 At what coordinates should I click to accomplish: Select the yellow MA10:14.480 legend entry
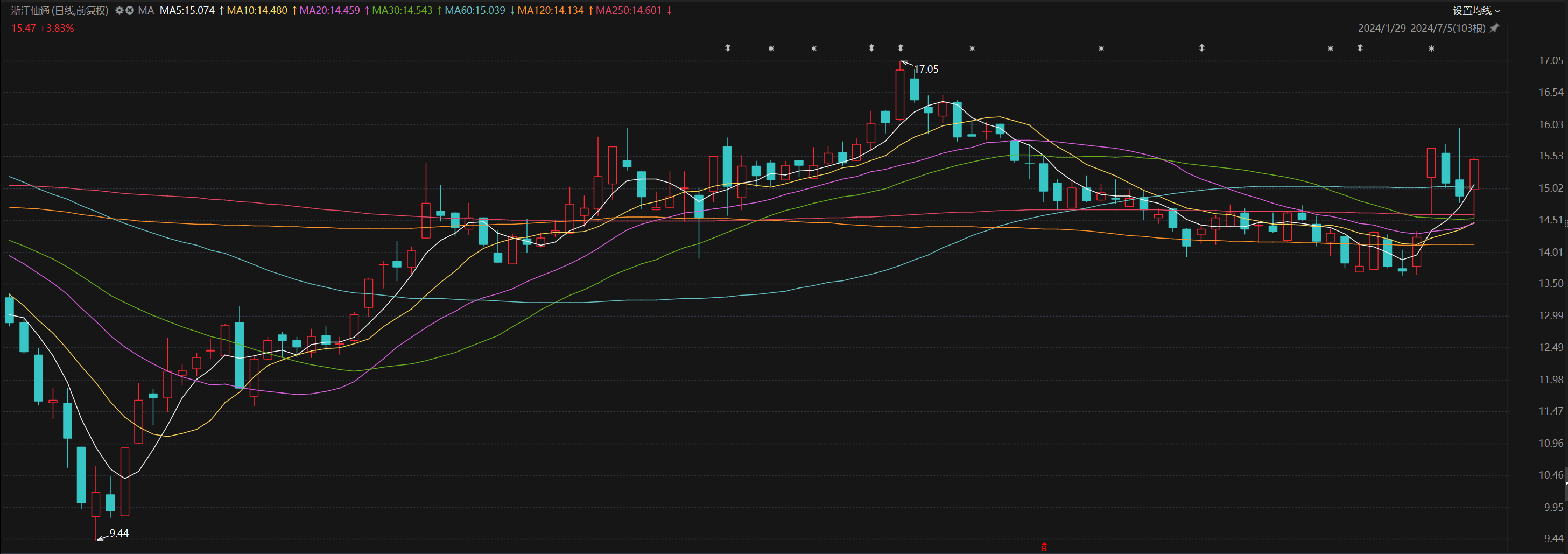coord(257,10)
